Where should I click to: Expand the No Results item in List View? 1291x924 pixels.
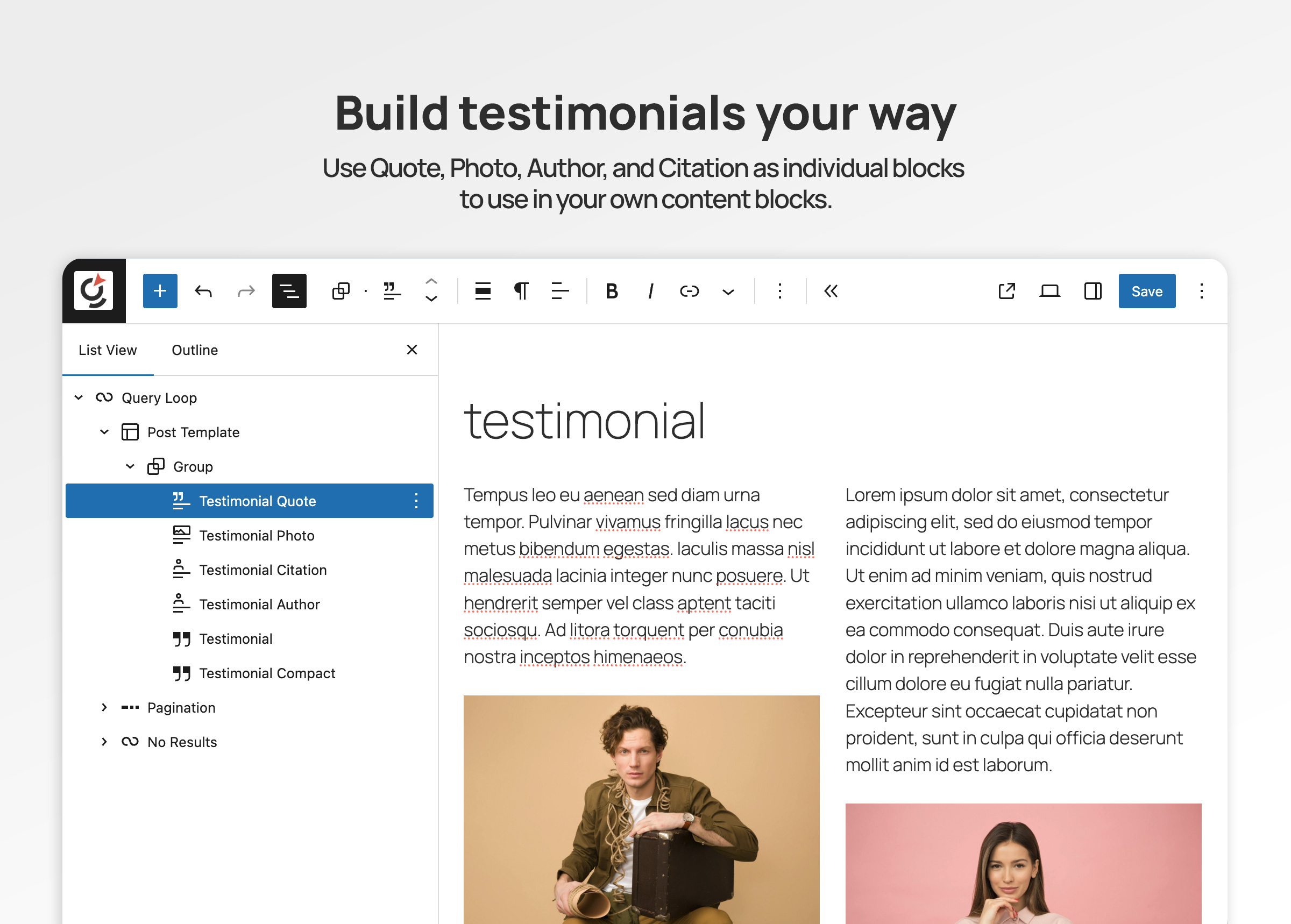coord(104,741)
